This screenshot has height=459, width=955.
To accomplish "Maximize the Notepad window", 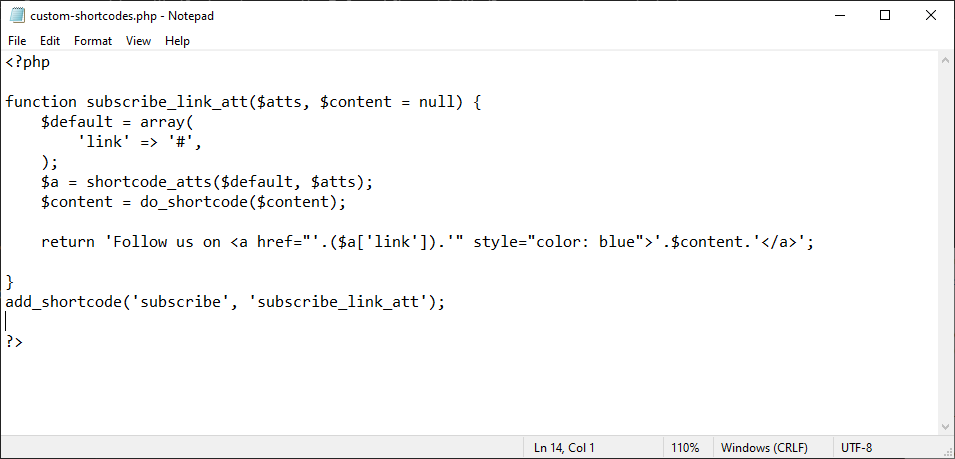I will 884,15.
